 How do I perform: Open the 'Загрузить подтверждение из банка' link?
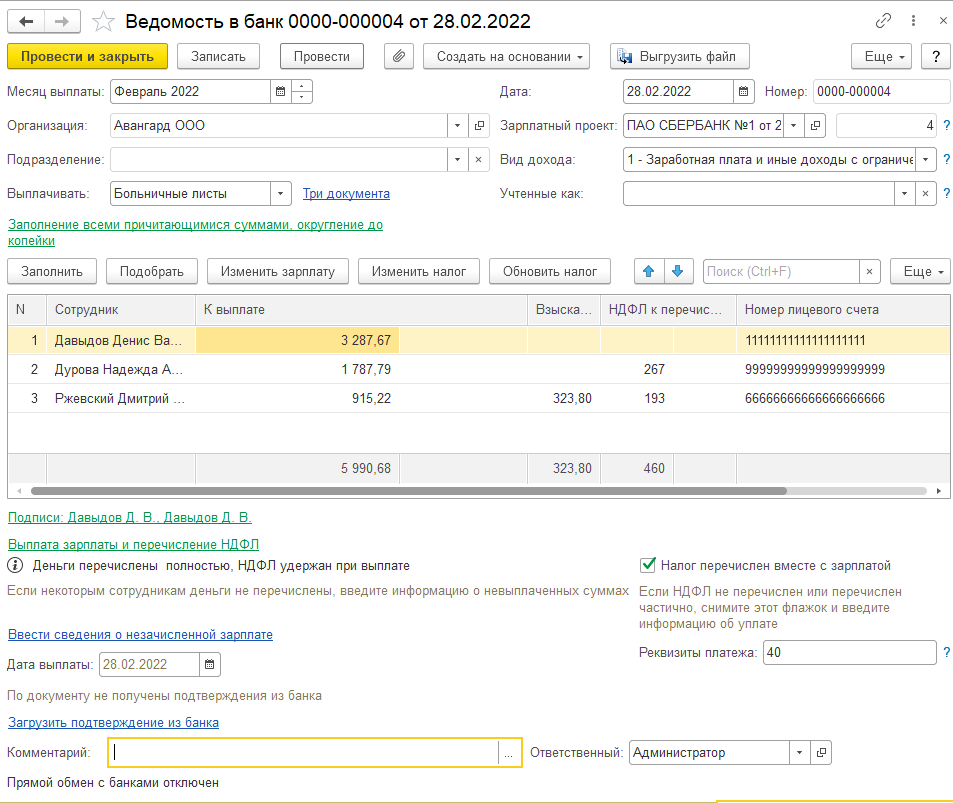(x=113, y=722)
